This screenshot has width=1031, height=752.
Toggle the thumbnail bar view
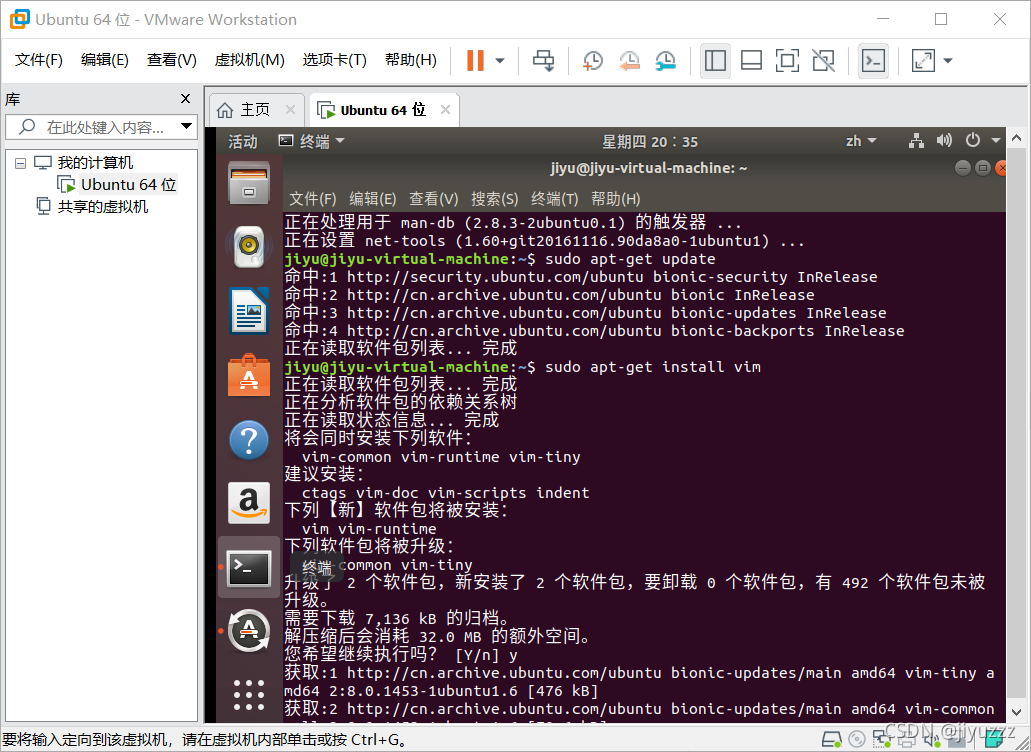(752, 60)
